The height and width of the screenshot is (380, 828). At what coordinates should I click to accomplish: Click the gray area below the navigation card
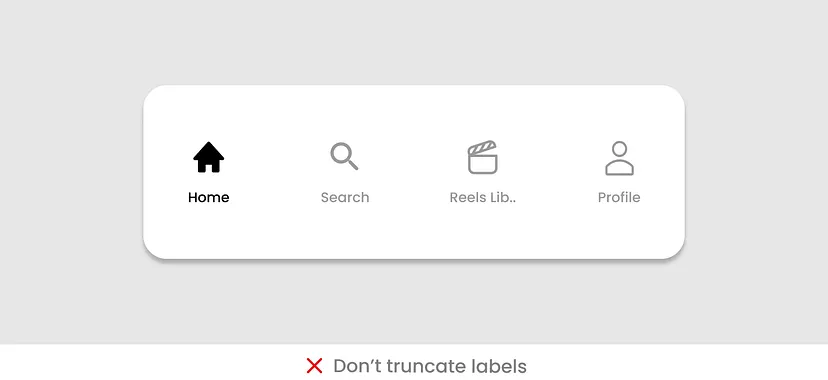tap(414, 303)
